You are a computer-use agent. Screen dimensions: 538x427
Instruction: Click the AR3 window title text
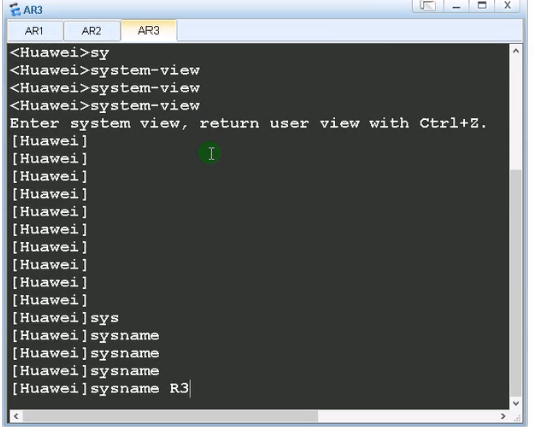point(33,10)
